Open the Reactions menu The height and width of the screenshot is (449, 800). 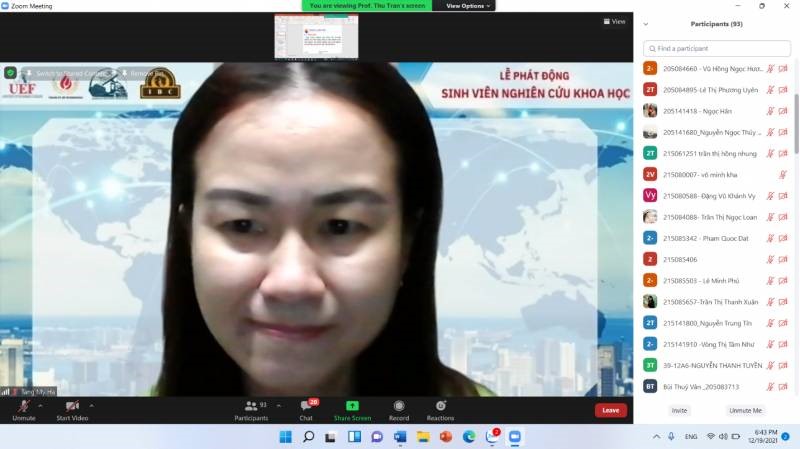(440, 406)
